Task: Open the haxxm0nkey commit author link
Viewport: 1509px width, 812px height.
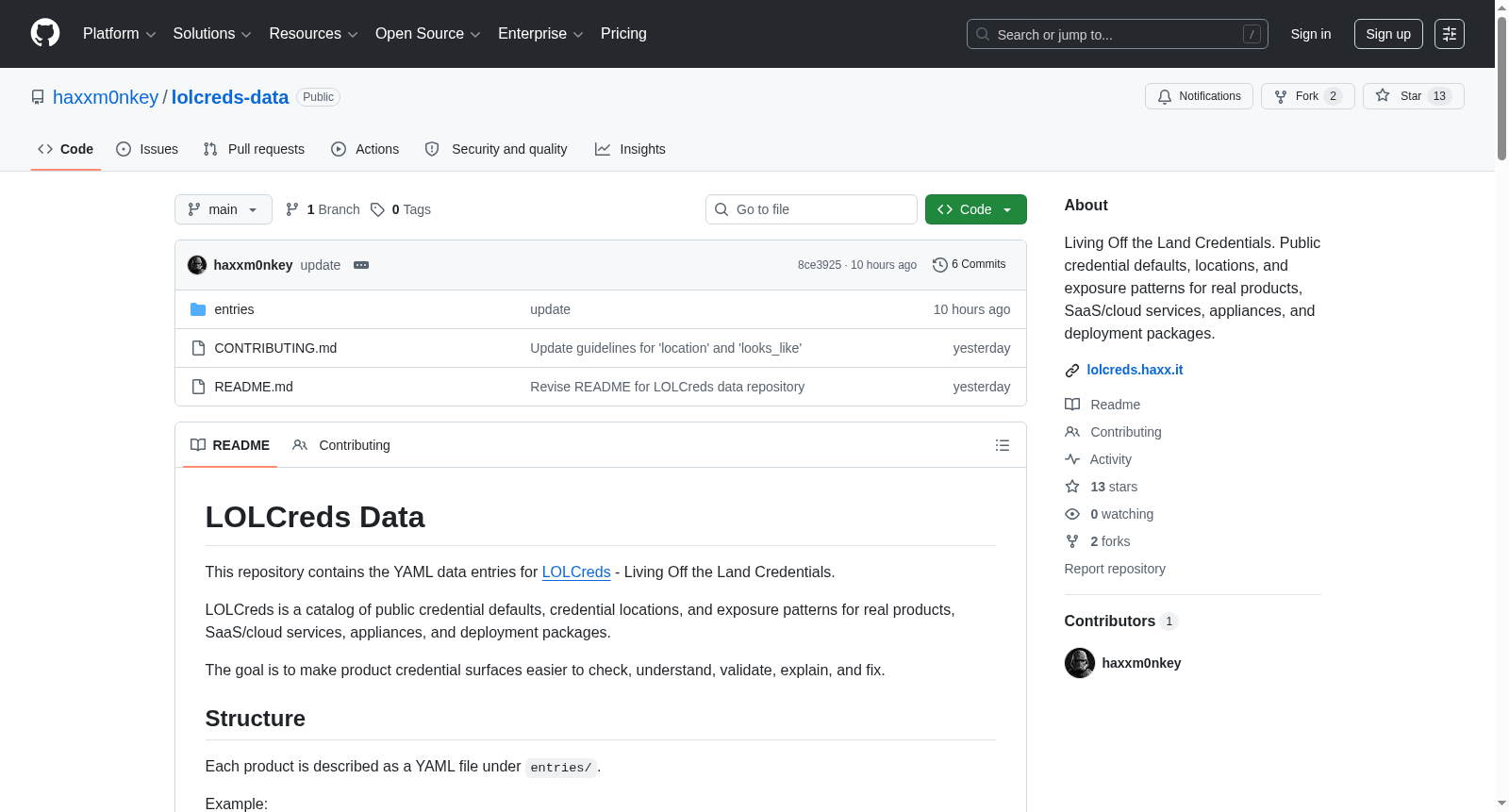Action: 254,265
